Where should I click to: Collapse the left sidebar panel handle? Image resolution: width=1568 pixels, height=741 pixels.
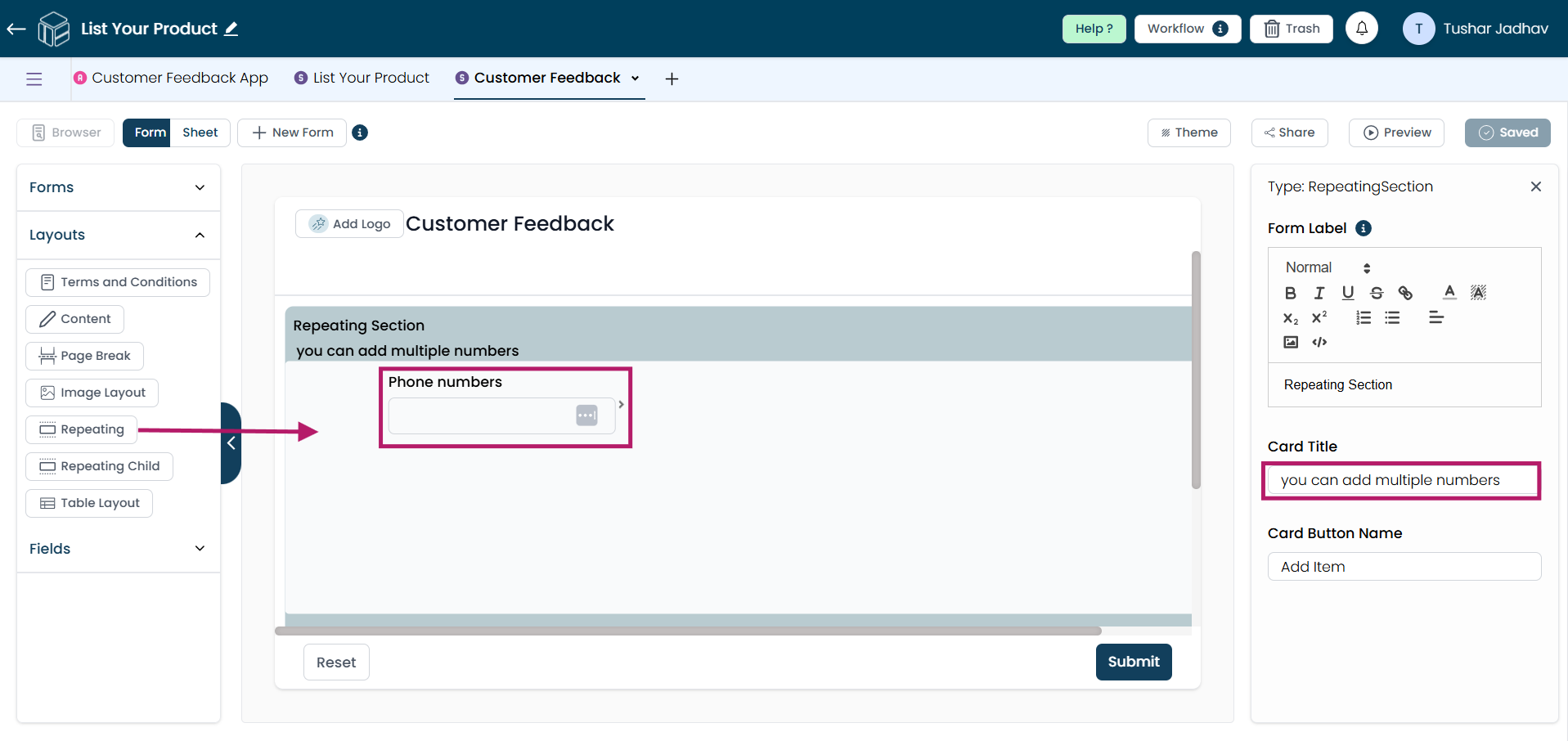click(231, 442)
